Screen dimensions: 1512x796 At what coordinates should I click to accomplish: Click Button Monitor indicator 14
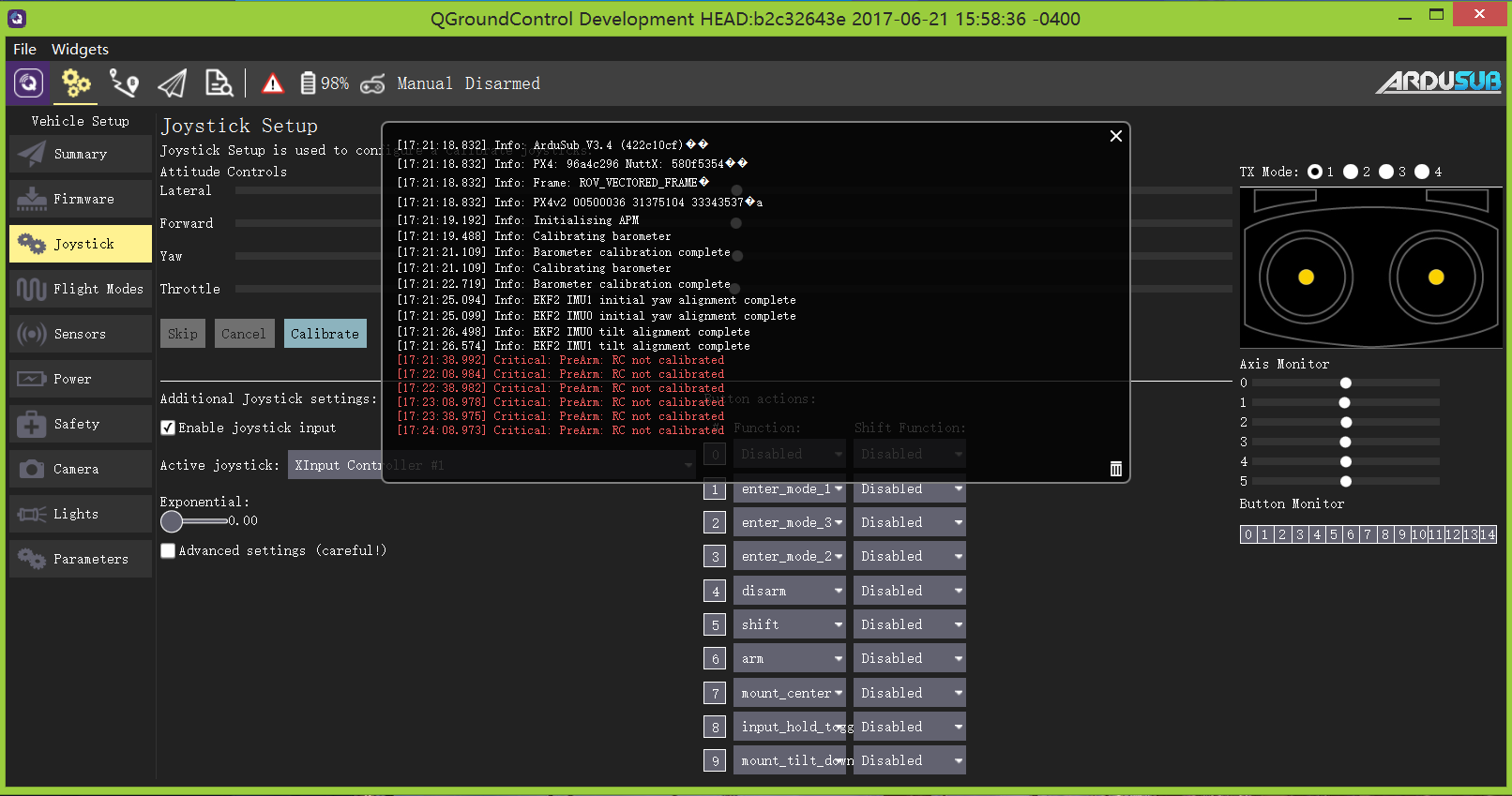(1488, 534)
